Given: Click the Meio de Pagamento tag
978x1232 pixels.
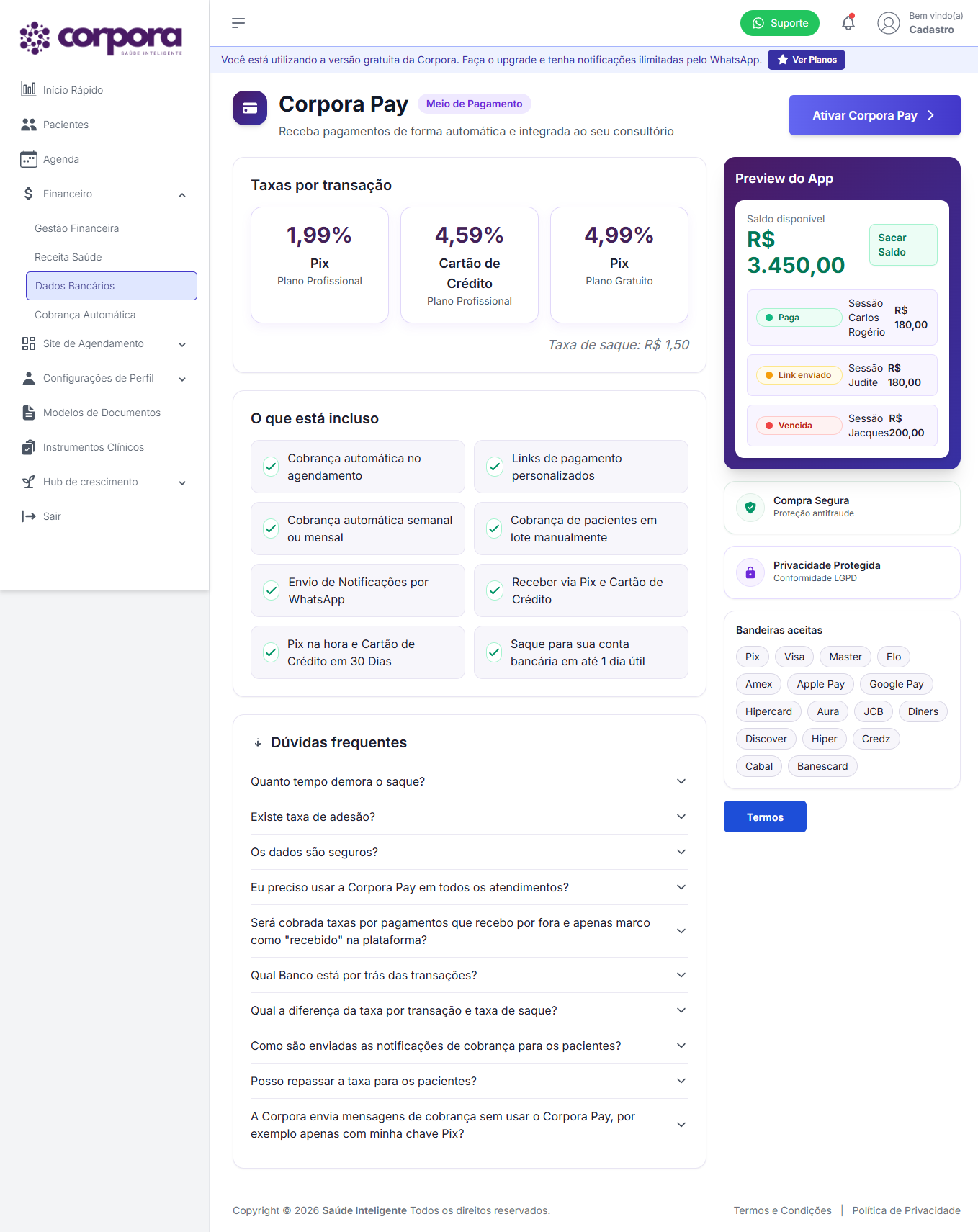Looking at the screenshot, I should coord(475,104).
